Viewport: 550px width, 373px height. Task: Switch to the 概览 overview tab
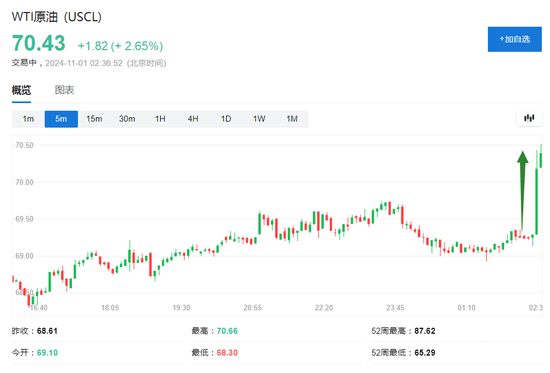click(21, 90)
